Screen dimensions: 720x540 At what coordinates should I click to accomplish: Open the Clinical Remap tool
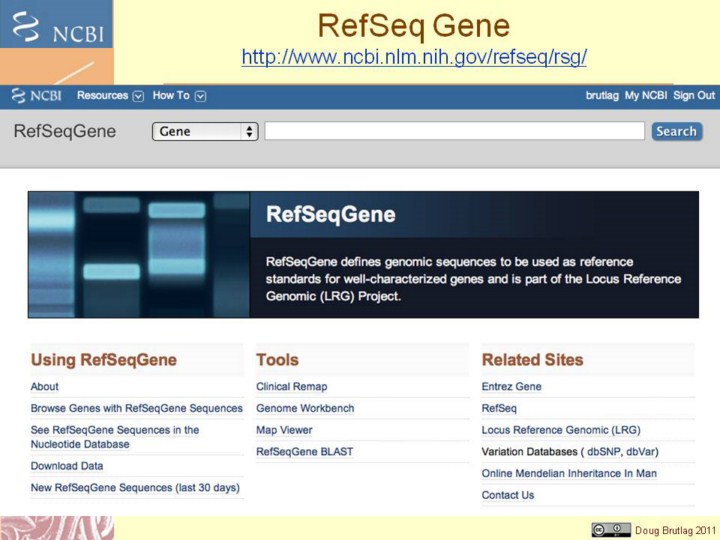point(291,387)
